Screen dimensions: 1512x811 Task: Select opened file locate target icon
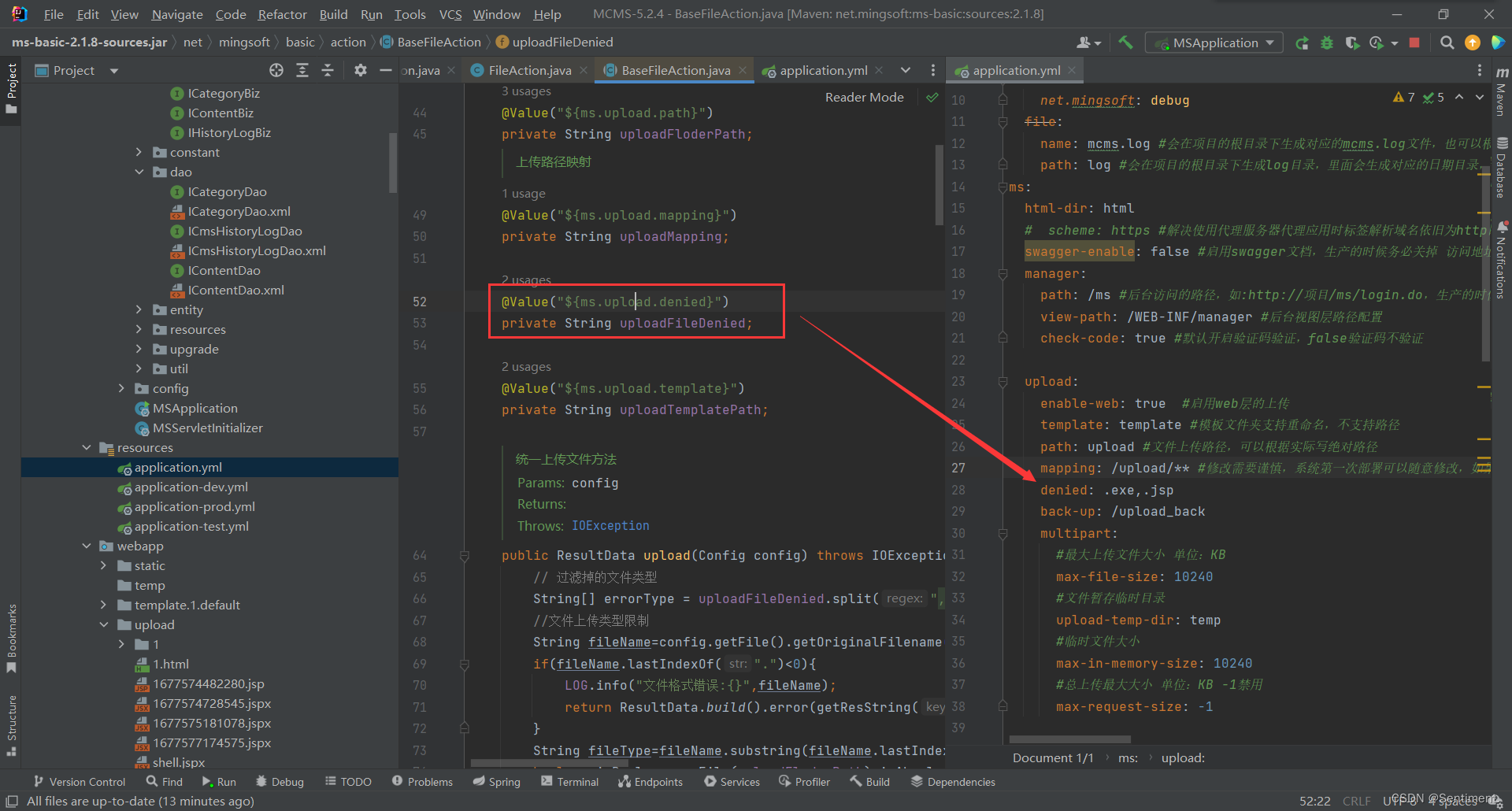[x=276, y=70]
